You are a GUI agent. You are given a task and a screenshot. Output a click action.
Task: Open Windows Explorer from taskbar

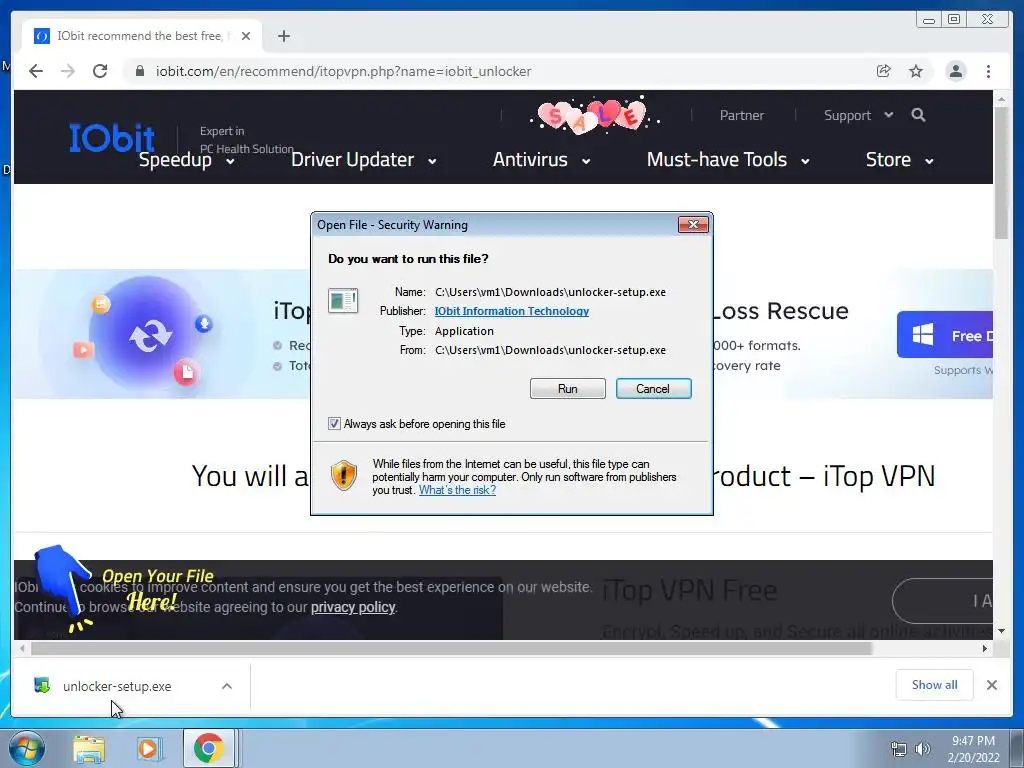pyautogui.click(x=89, y=749)
